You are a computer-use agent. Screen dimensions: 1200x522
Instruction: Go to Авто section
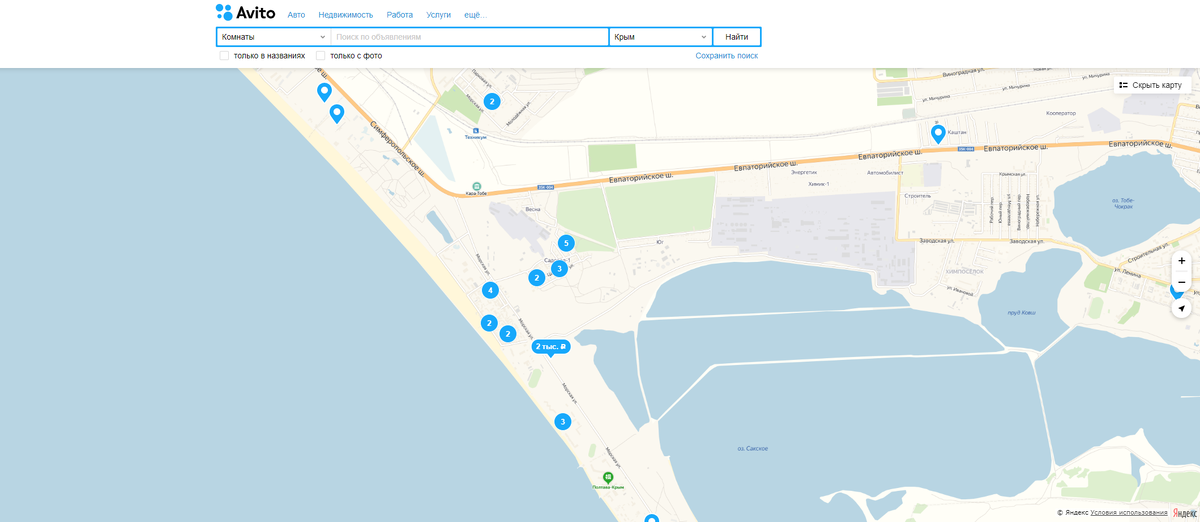(296, 15)
